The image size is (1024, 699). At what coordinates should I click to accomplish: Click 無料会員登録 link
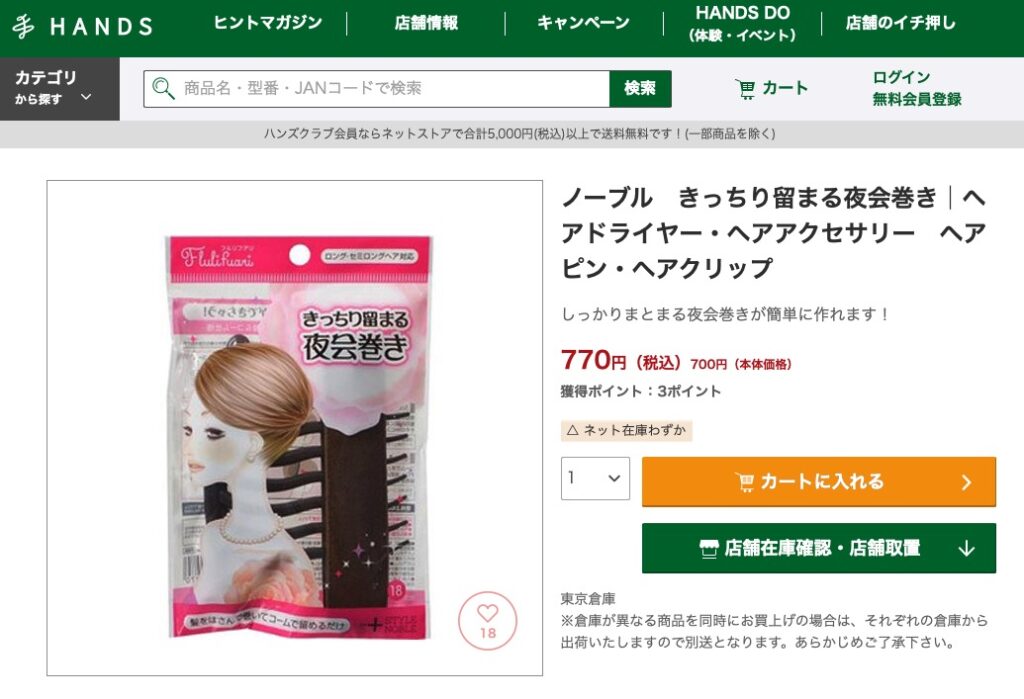[x=917, y=99]
